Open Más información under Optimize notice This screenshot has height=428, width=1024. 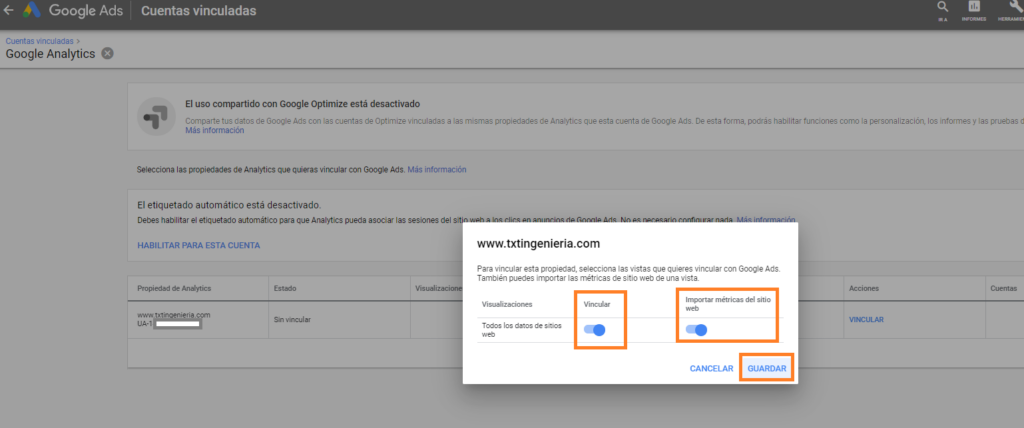215,130
